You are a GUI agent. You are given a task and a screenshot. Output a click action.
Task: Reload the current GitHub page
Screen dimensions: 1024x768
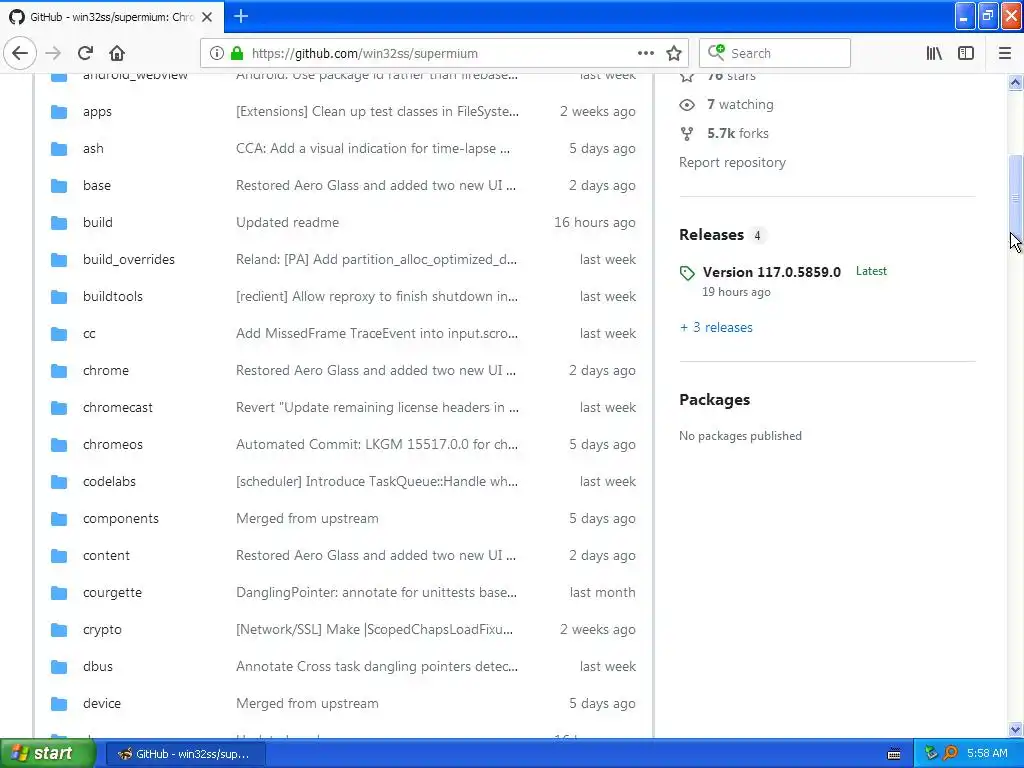86,53
